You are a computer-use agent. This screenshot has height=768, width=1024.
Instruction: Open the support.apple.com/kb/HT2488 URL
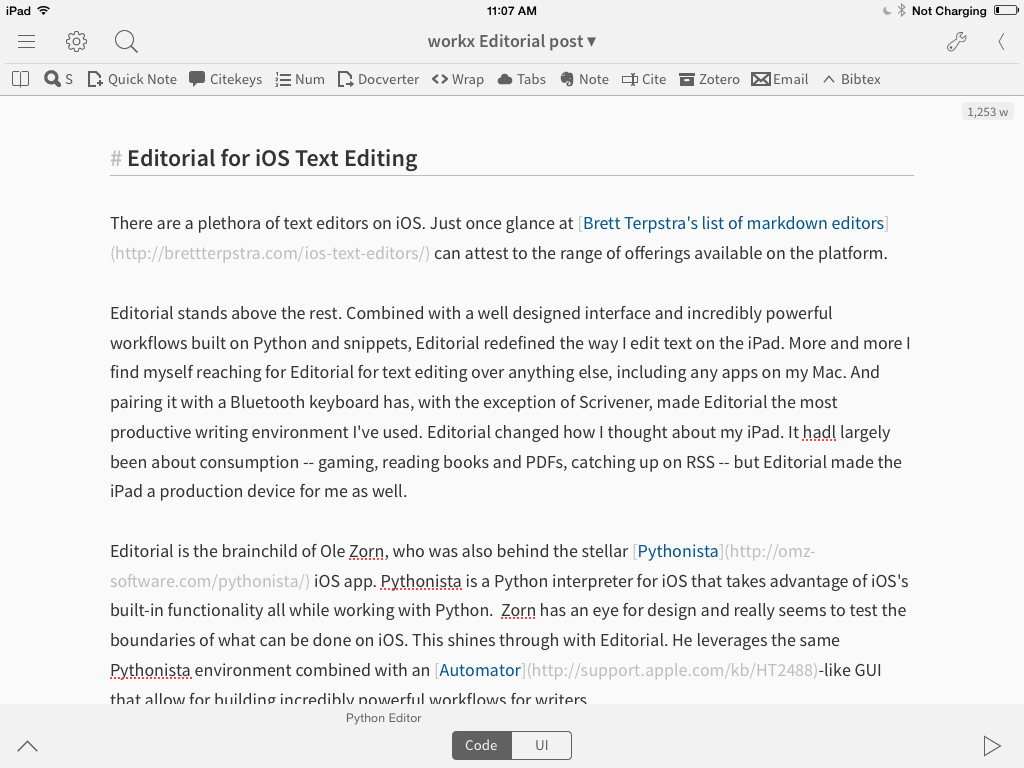tap(673, 670)
